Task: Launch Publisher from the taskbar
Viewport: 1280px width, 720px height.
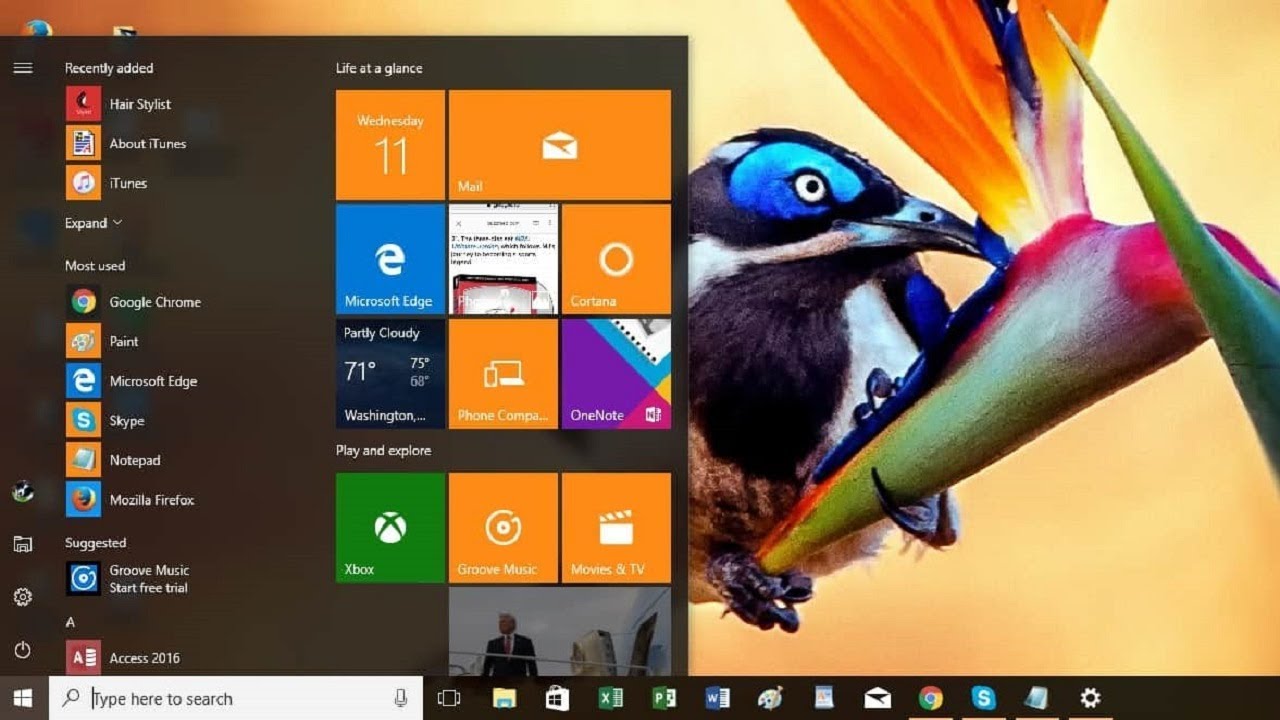Action: point(663,698)
